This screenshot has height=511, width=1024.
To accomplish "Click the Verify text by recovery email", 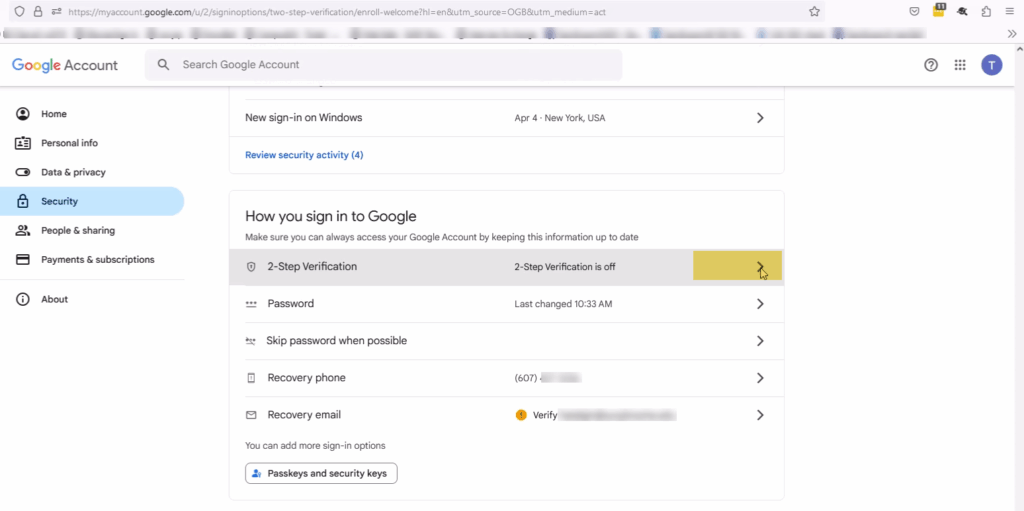I will point(545,415).
